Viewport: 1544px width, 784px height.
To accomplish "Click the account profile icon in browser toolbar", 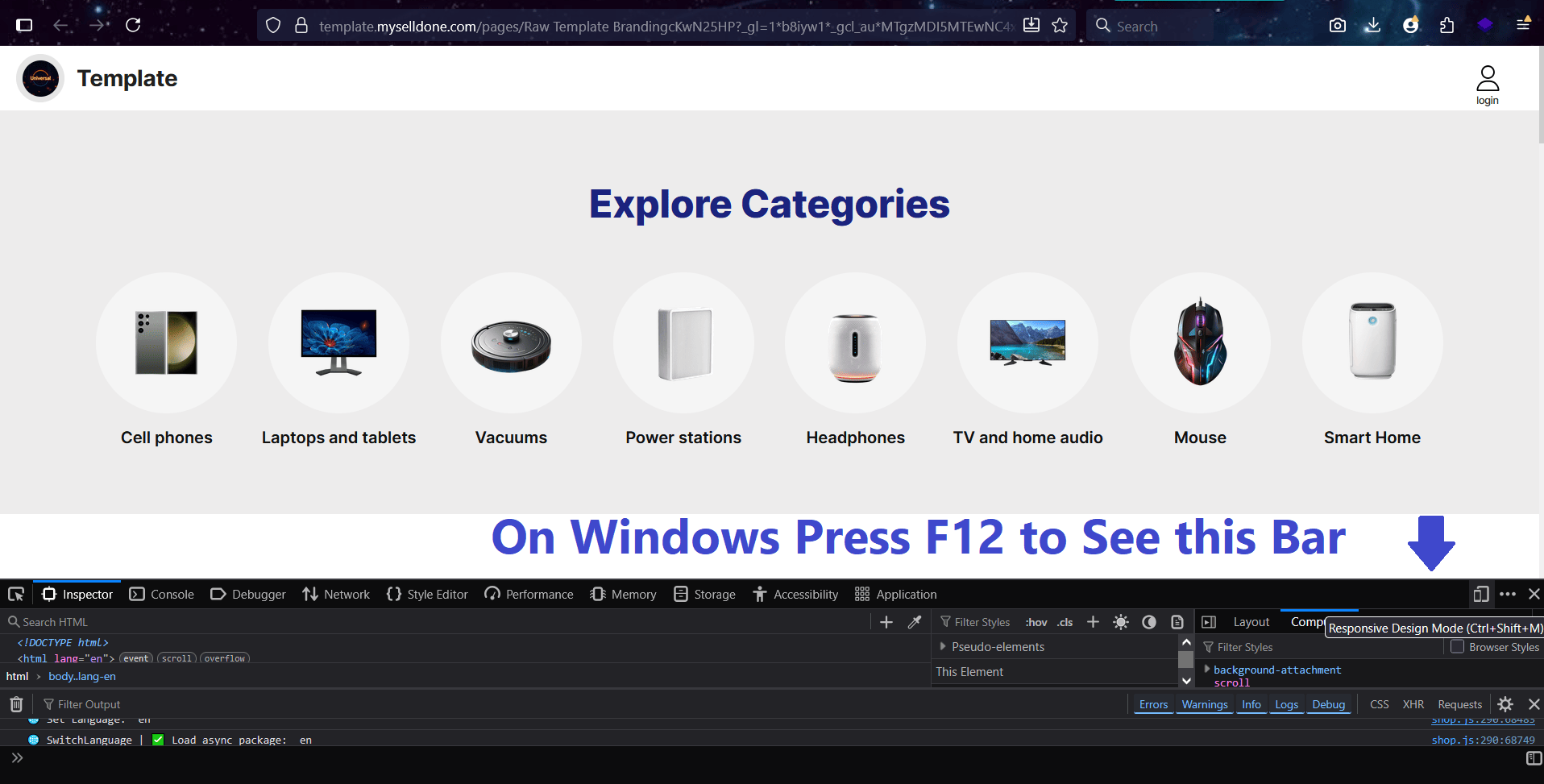I will pyautogui.click(x=1410, y=25).
